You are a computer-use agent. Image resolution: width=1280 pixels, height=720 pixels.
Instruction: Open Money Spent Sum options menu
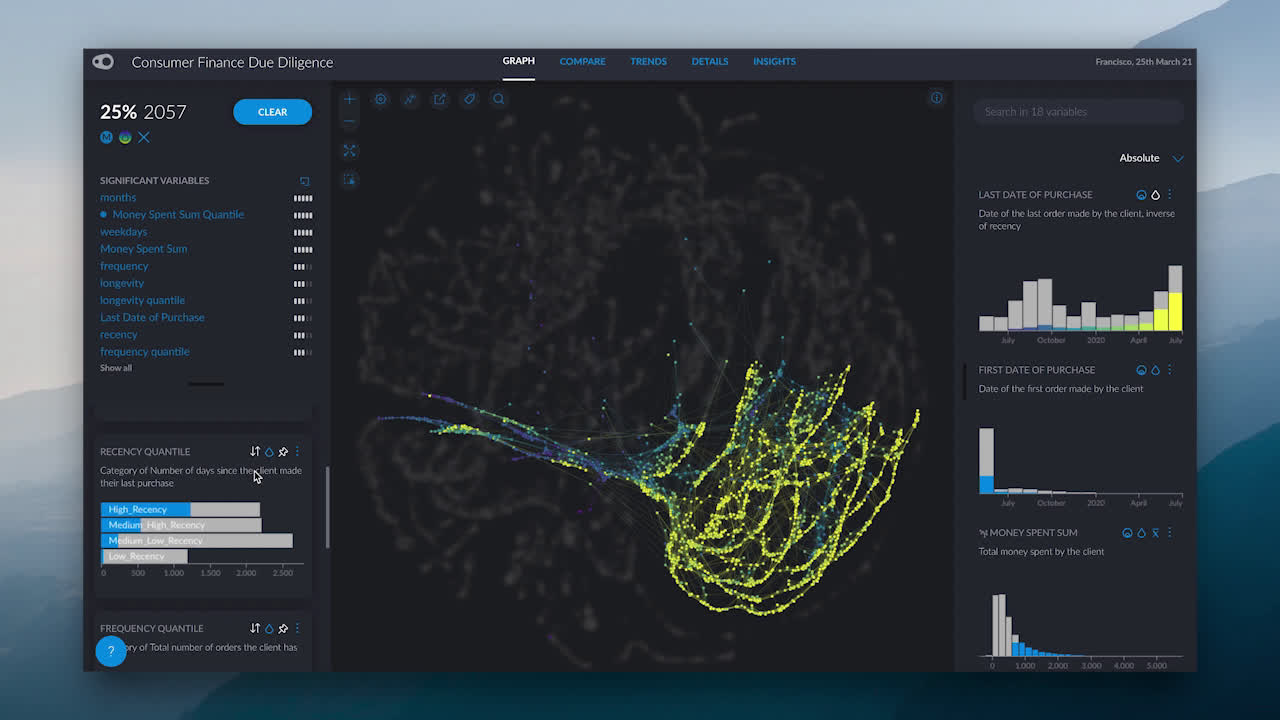1170,533
